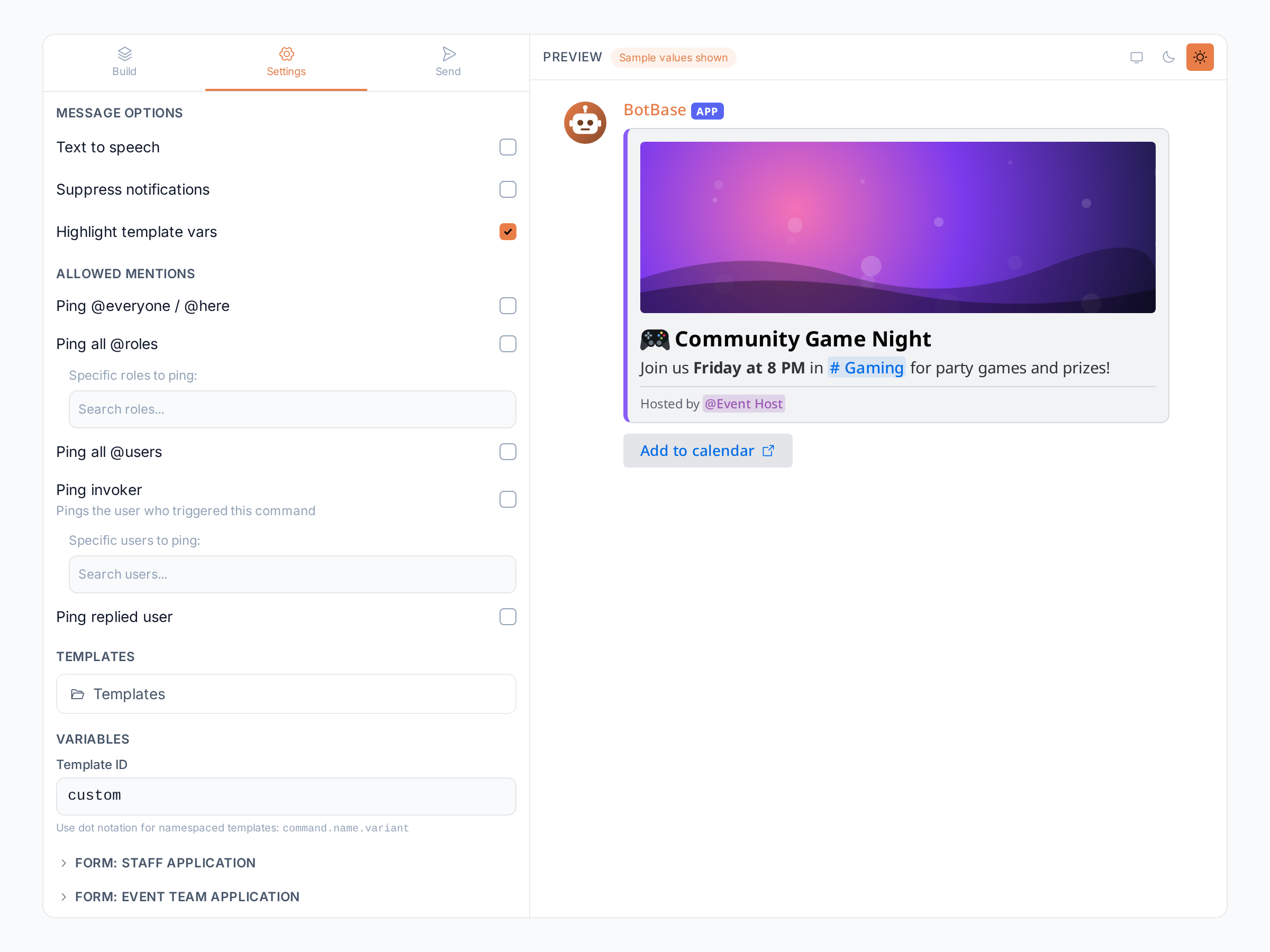This screenshot has width=1270, height=952.
Task: Switch to the Build tab
Action: pos(124,62)
